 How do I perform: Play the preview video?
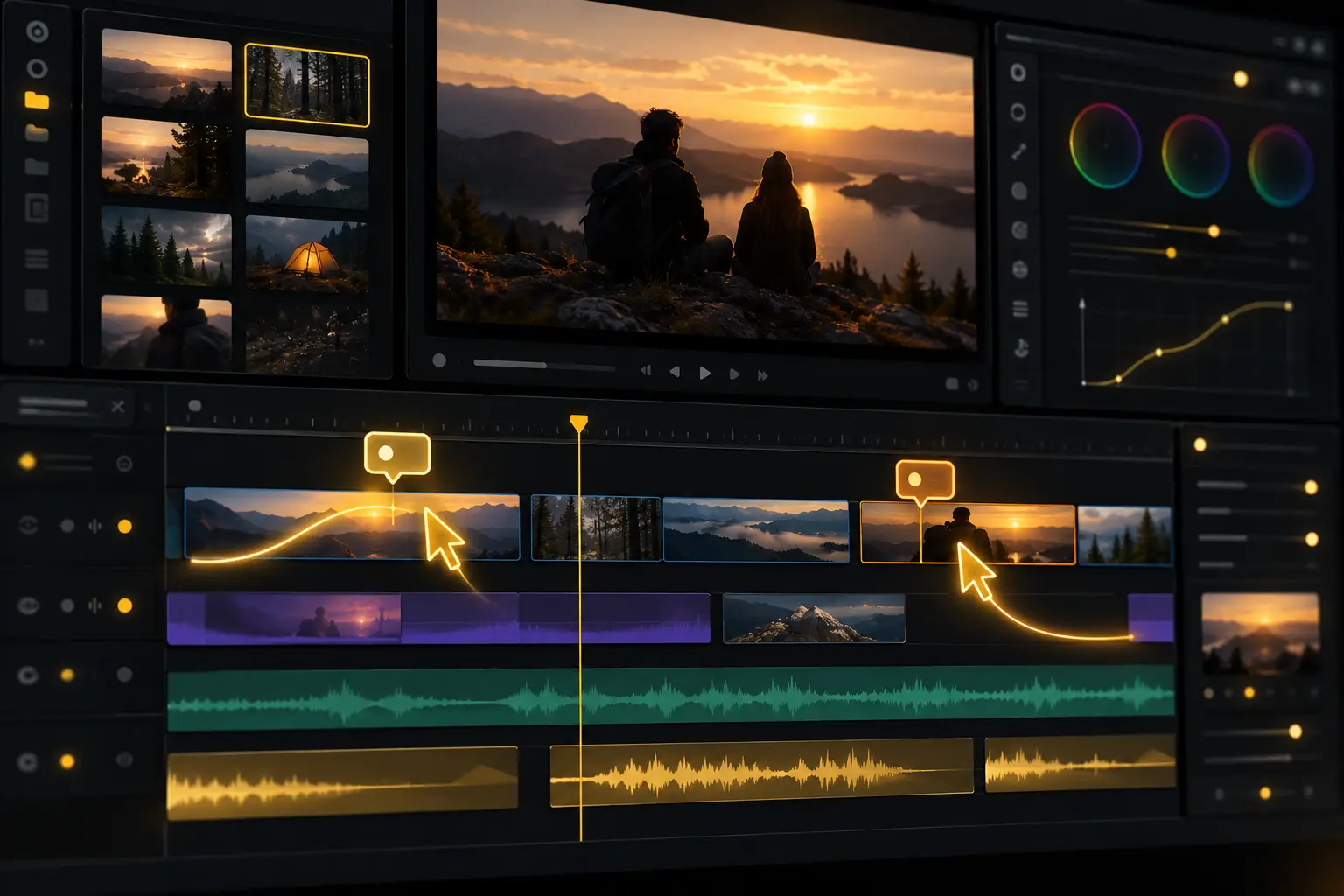pos(704,373)
